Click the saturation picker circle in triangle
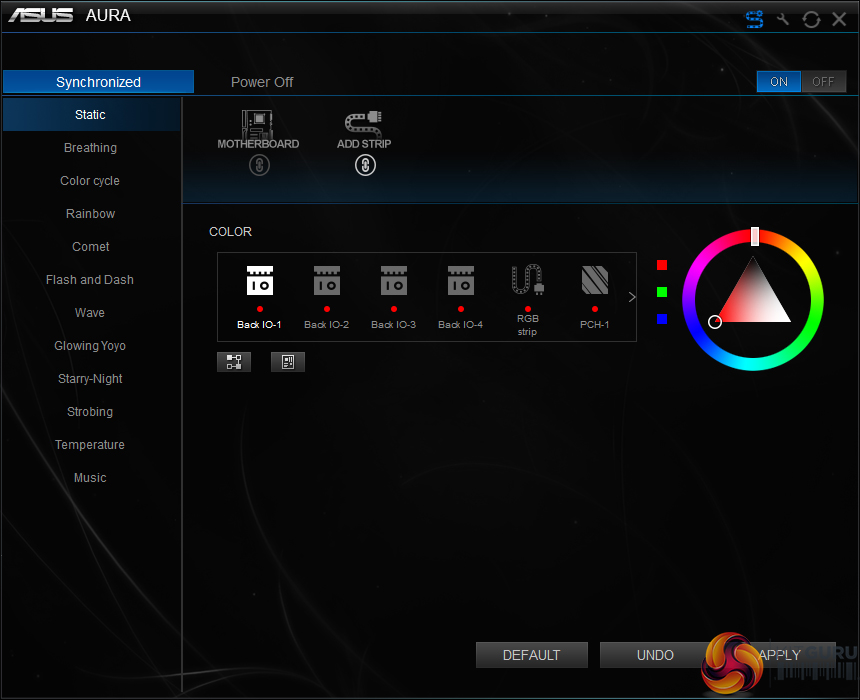Viewport: 860px width, 700px height. coord(715,322)
